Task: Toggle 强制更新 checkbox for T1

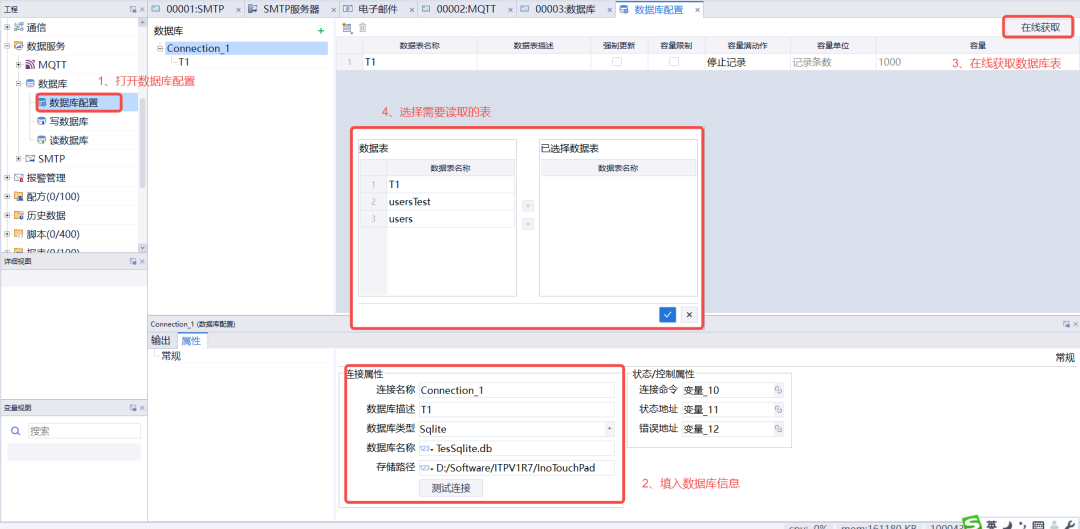Action: (617, 62)
